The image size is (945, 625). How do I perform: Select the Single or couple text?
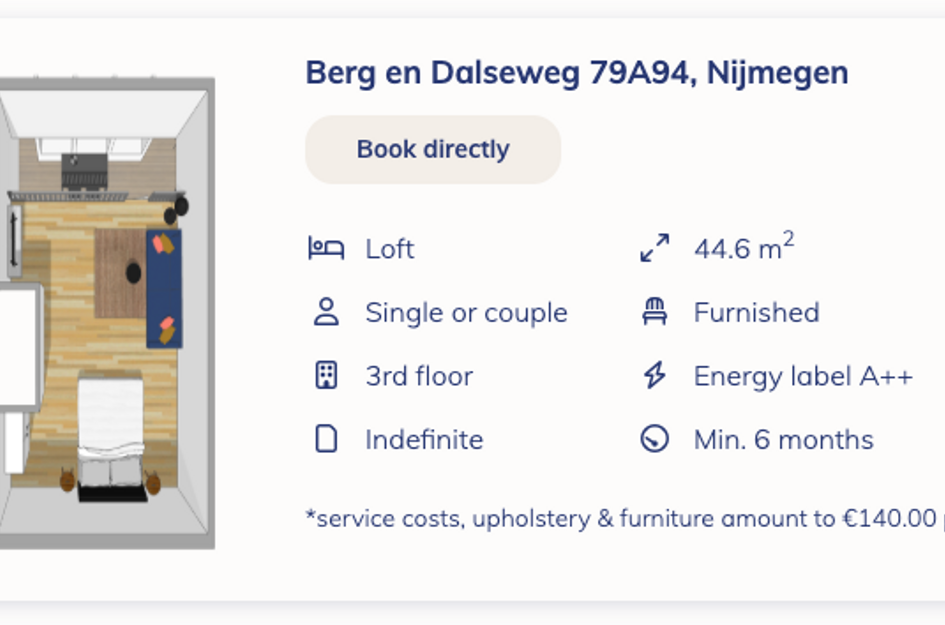[x=466, y=313]
